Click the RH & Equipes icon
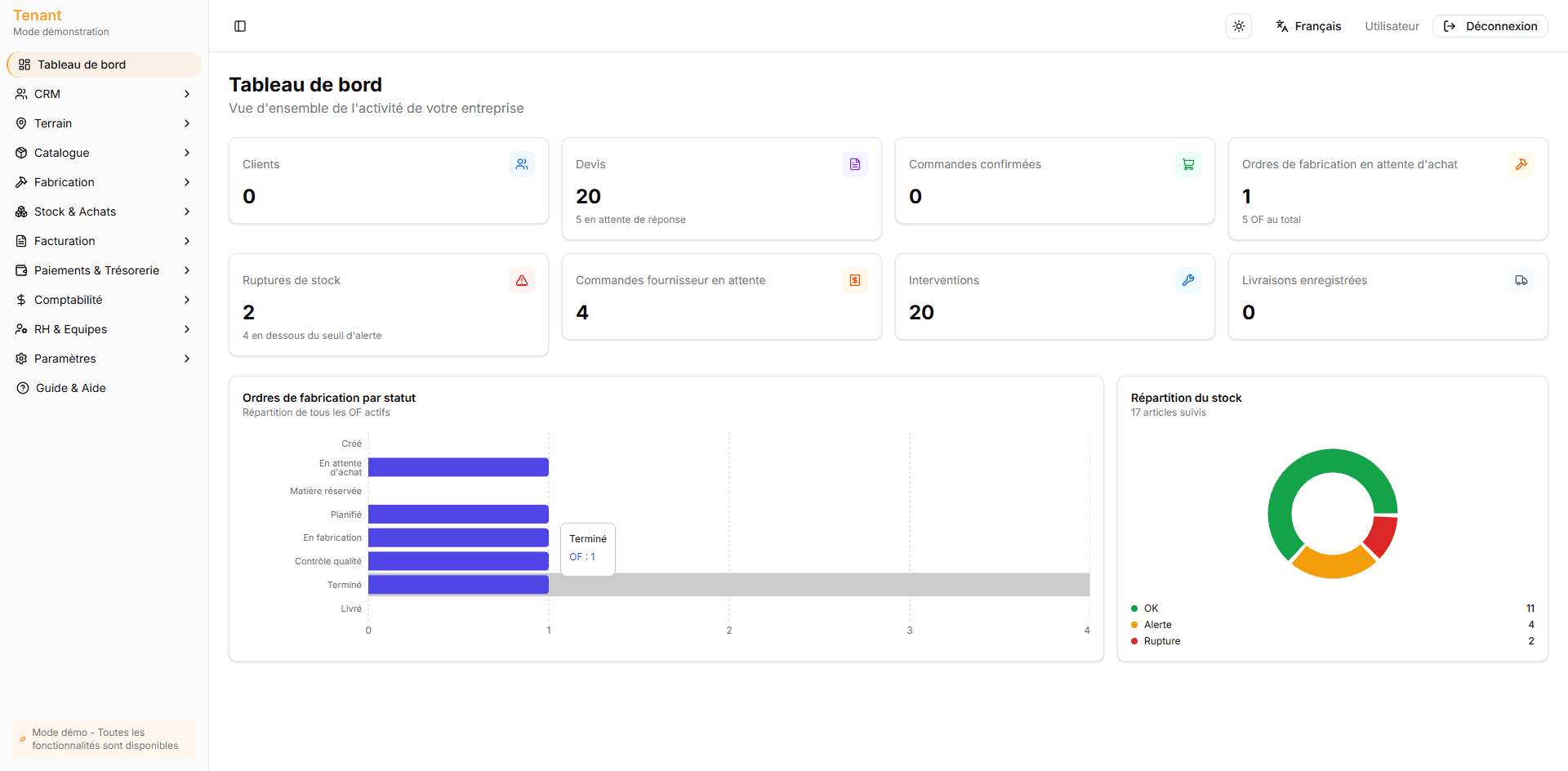 point(21,329)
